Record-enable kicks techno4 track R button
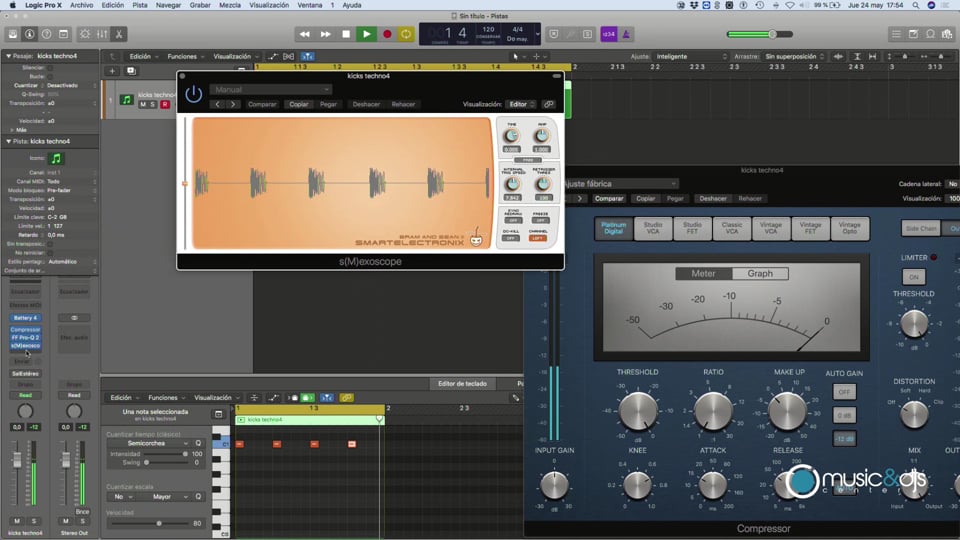Image resolution: width=960 pixels, height=540 pixels. point(165,105)
